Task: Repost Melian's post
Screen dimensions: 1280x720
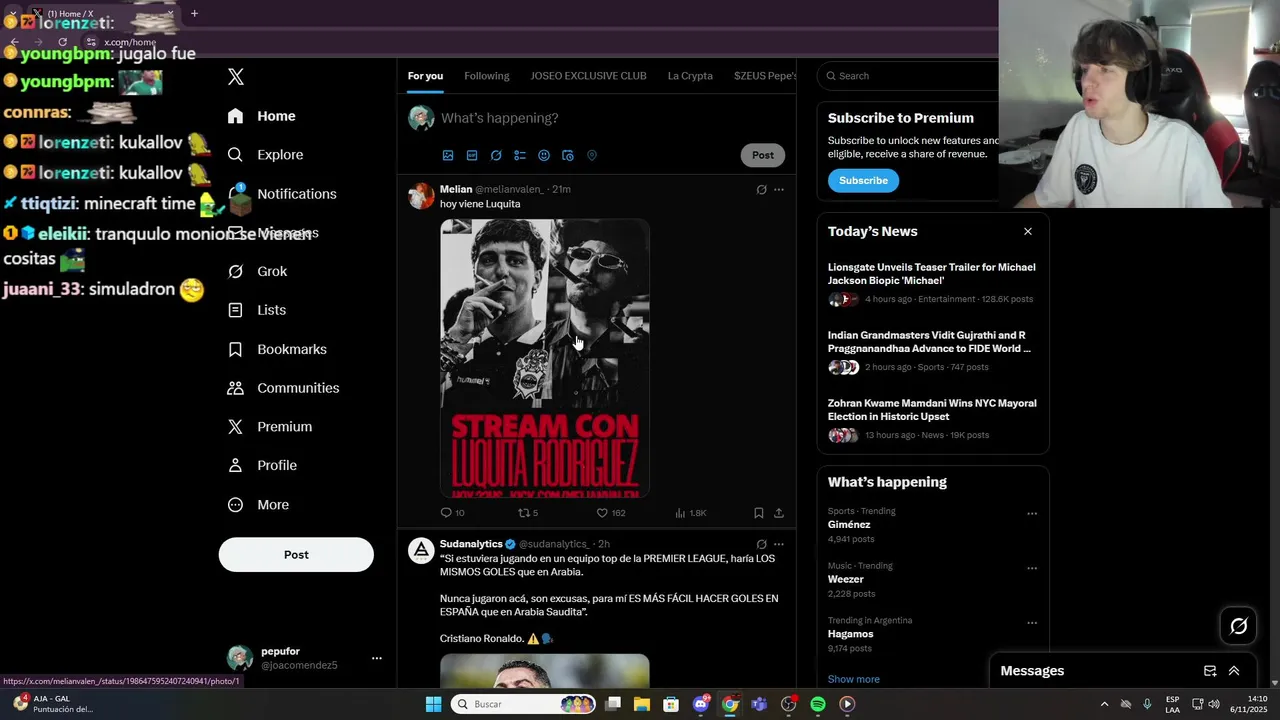Action: pos(528,513)
